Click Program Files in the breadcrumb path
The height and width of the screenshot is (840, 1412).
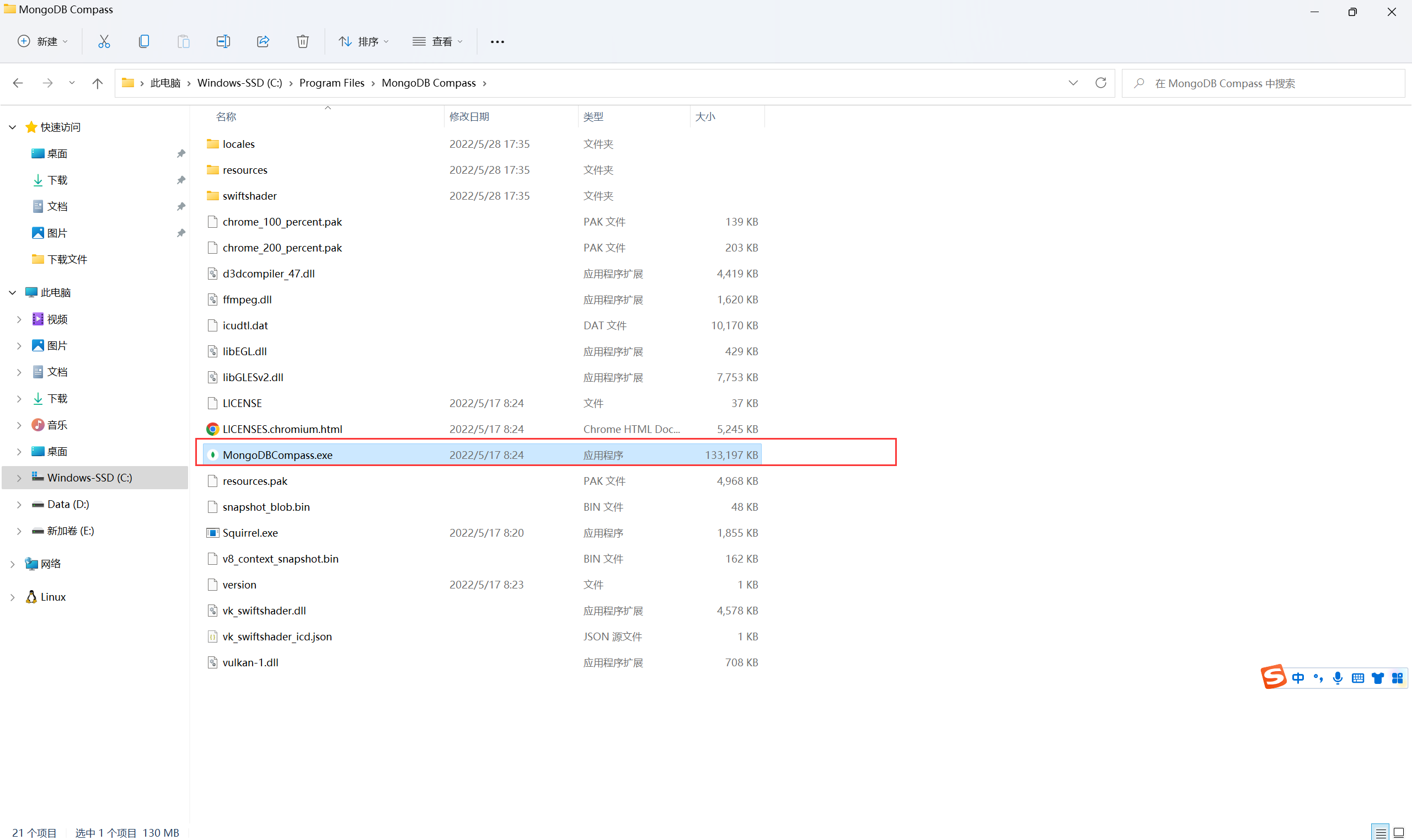pos(331,83)
